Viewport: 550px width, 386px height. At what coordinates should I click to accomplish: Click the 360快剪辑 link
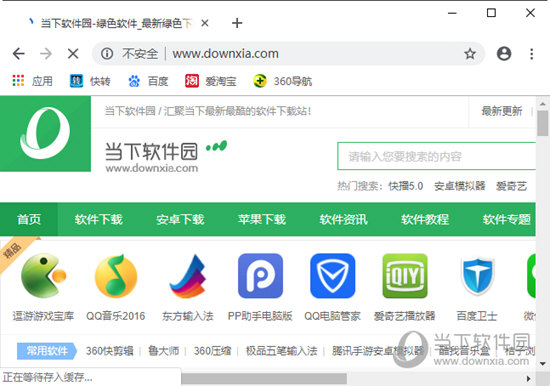click(x=110, y=351)
